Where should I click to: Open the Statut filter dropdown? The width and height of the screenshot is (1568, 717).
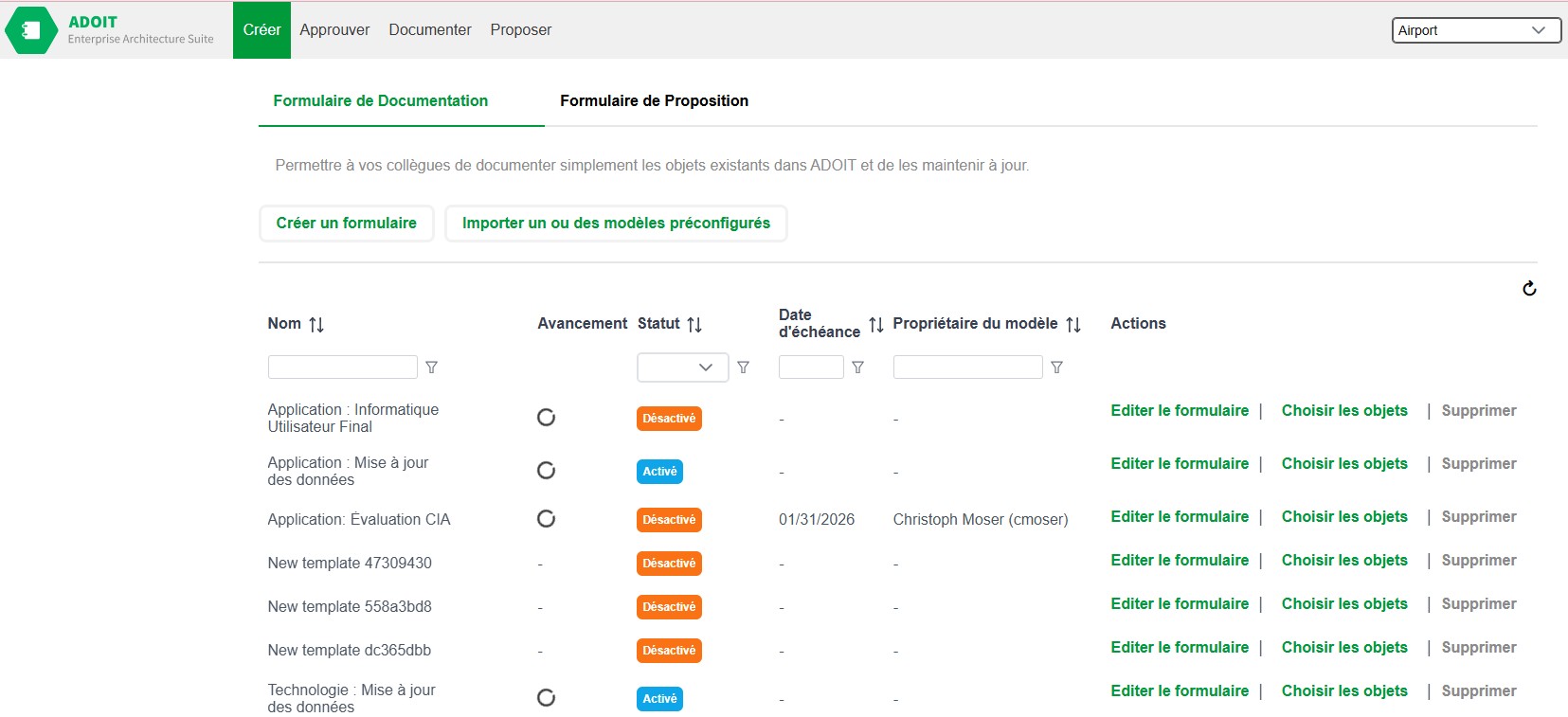click(x=682, y=367)
